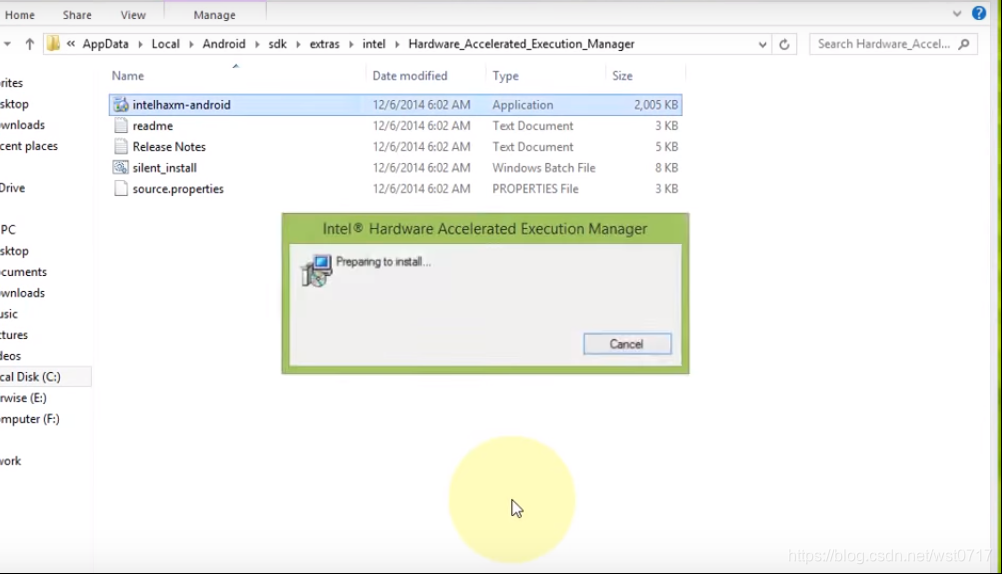Sort by the Size column header
1002x574 pixels.
[622, 76]
